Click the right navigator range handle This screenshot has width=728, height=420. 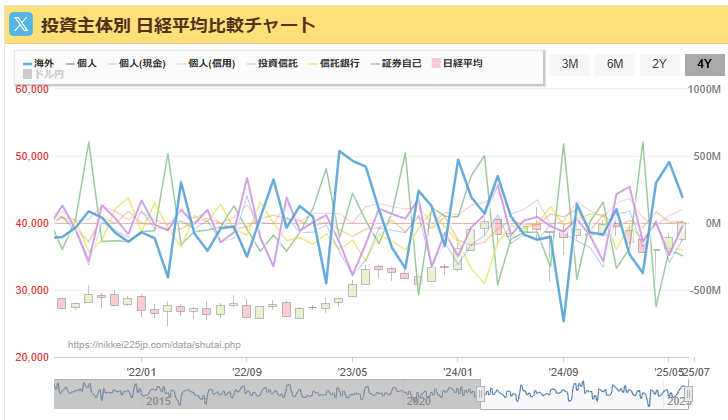689,394
